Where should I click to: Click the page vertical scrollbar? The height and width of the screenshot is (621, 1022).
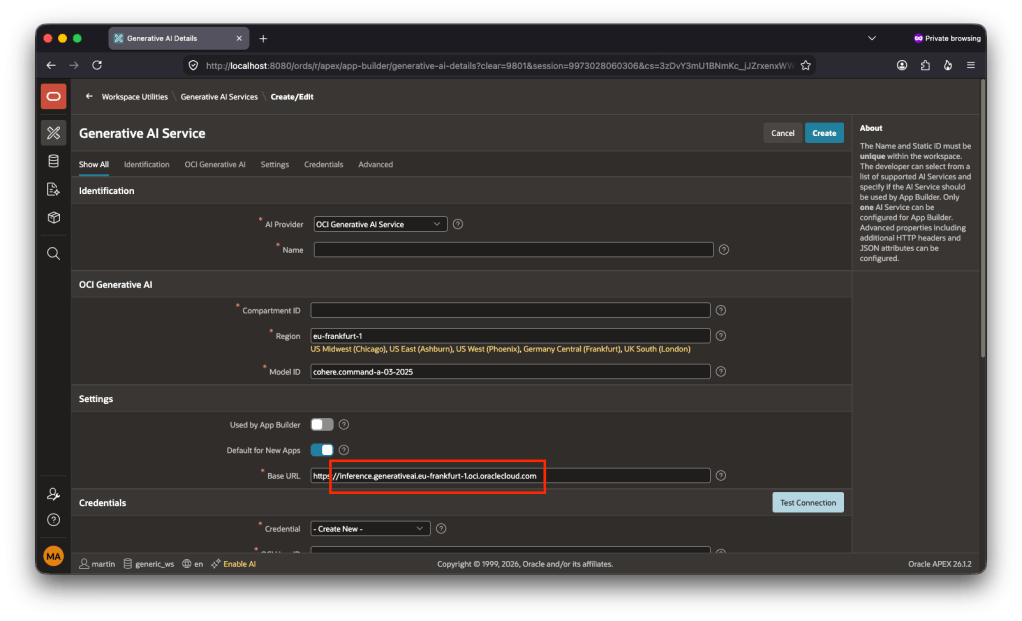pyautogui.click(x=983, y=218)
